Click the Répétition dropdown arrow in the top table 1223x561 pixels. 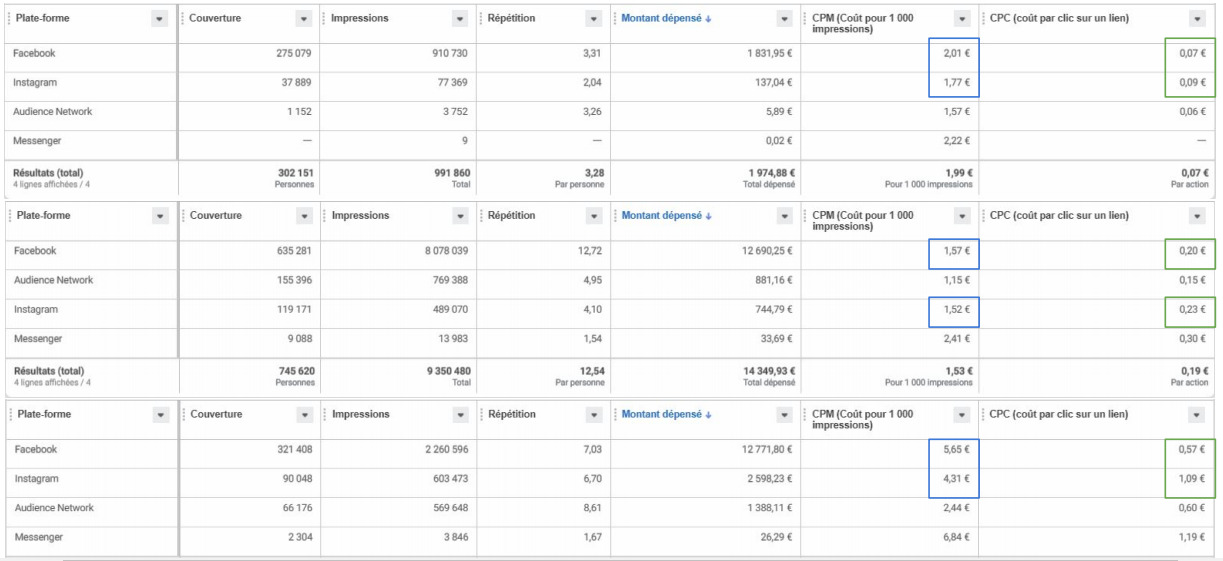click(594, 19)
